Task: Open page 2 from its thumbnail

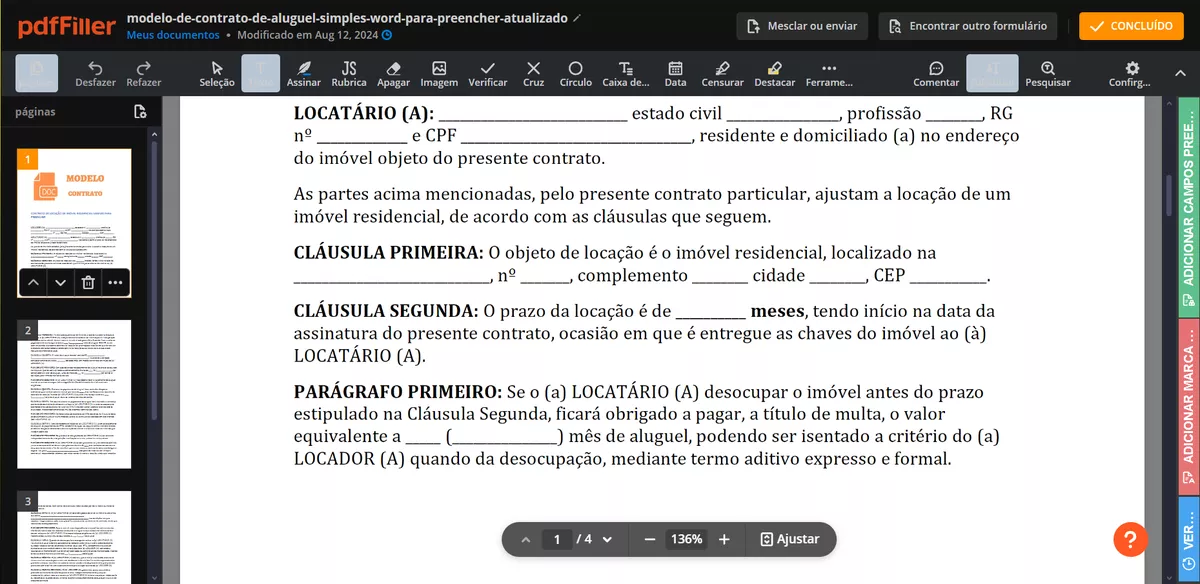Action: tap(73, 393)
